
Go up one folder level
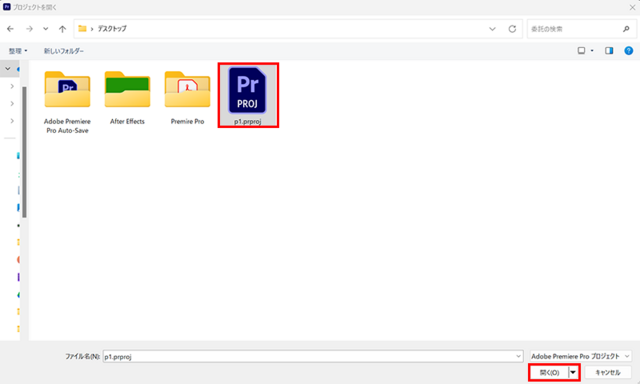click(62, 29)
